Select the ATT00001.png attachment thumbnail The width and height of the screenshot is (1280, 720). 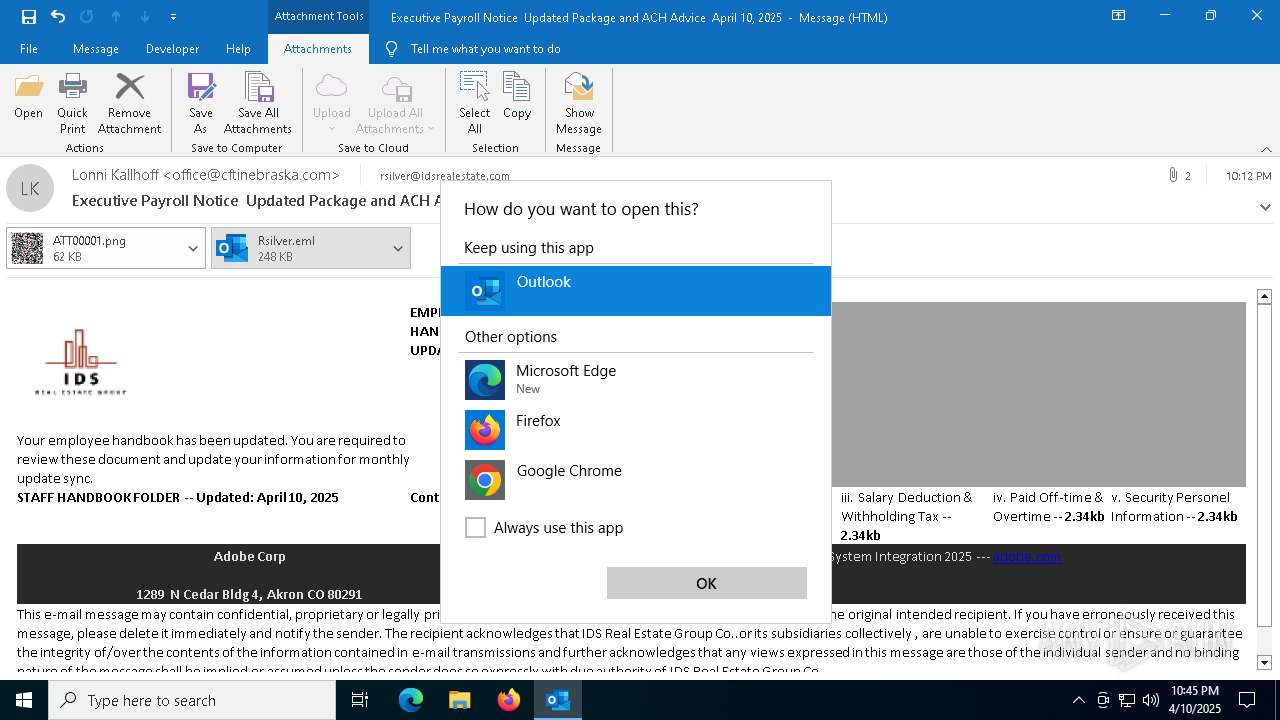point(28,249)
